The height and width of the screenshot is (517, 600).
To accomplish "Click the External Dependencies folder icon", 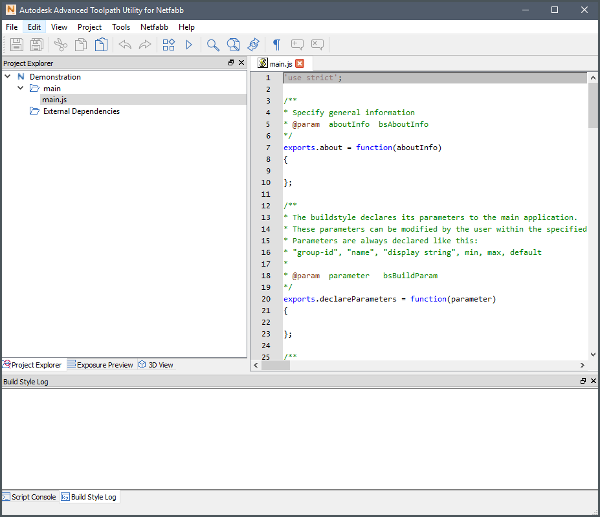I will point(34,111).
